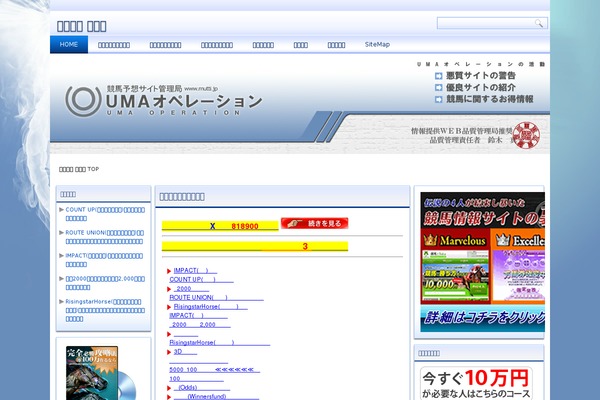Open the HOME navigation tab
The image size is (600, 400).
pos(69,44)
